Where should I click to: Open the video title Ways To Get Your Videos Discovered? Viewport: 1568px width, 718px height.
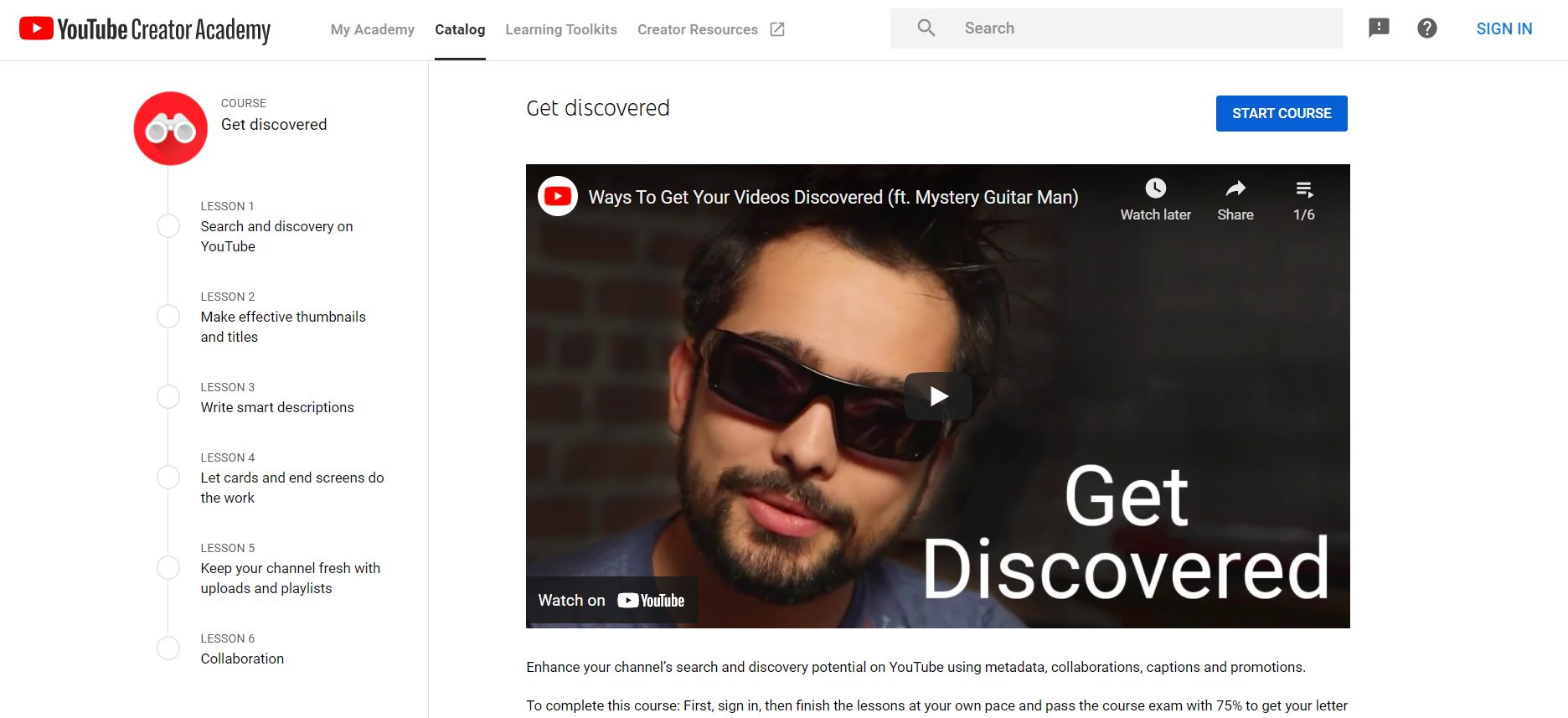coord(833,197)
